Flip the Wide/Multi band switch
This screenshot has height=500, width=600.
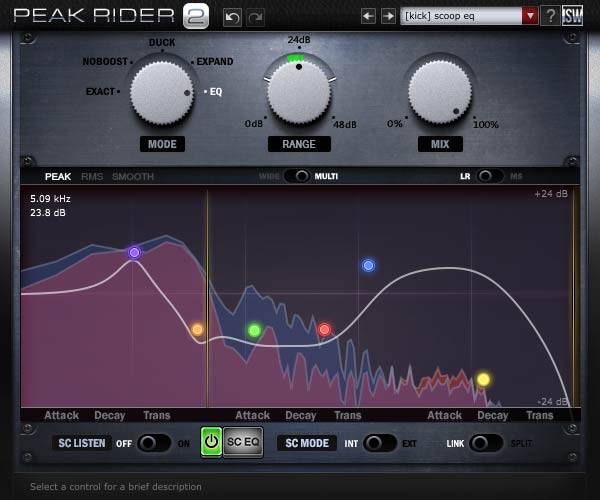click(298, 176)
